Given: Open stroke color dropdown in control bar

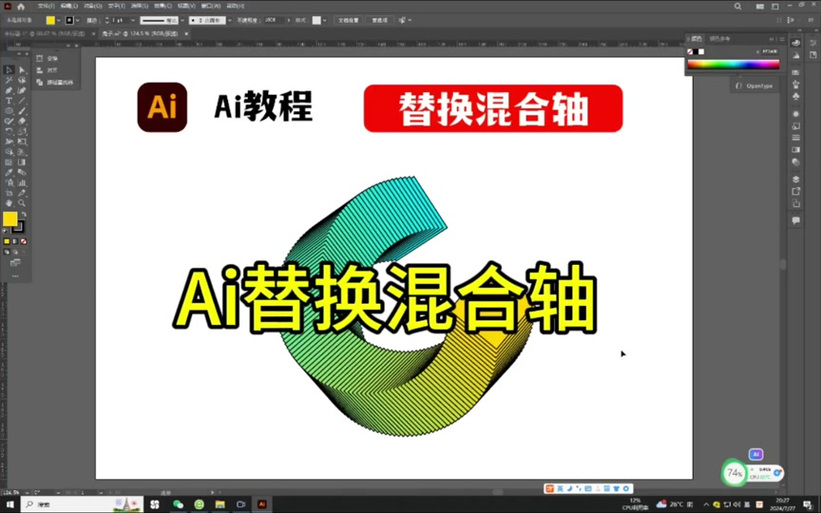Looking at the screenshot, I should click(77, 20).
